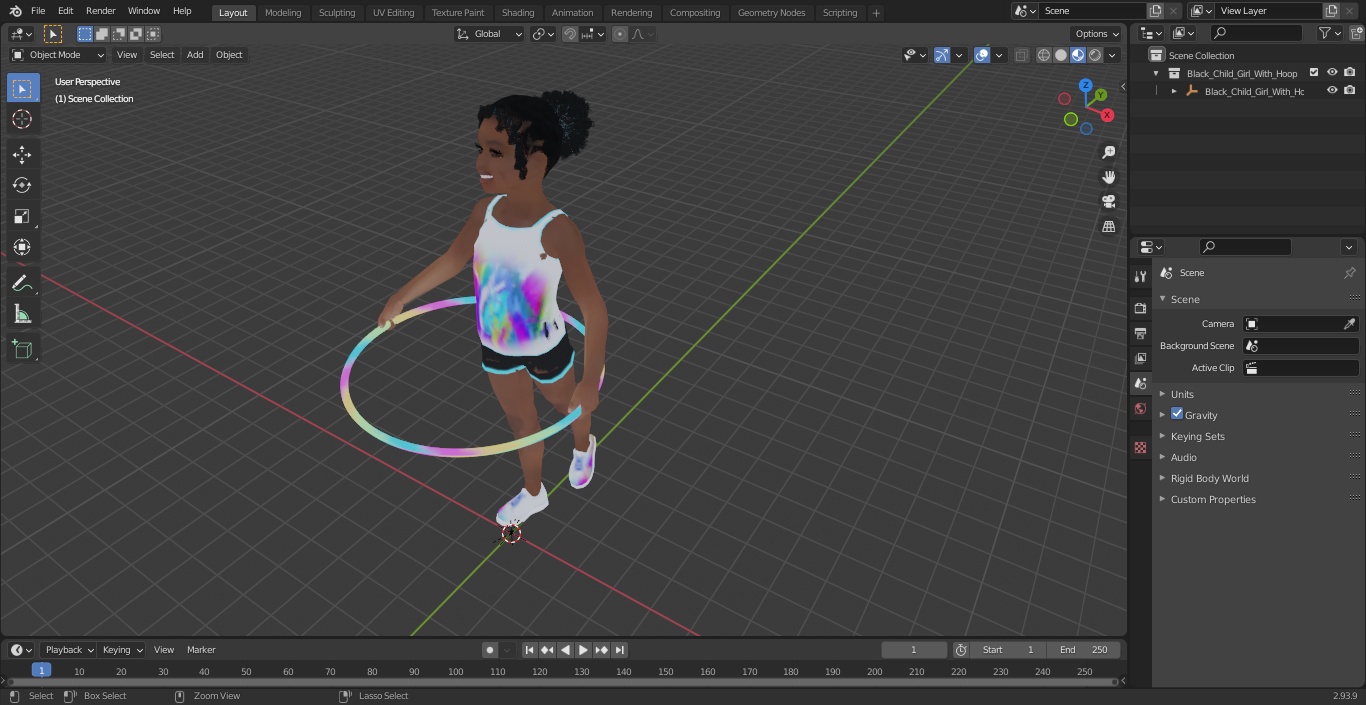This screenshot has width=1366, height=705.
Task: Open the Keying dropdown in timeline
Action: [122, 650]
